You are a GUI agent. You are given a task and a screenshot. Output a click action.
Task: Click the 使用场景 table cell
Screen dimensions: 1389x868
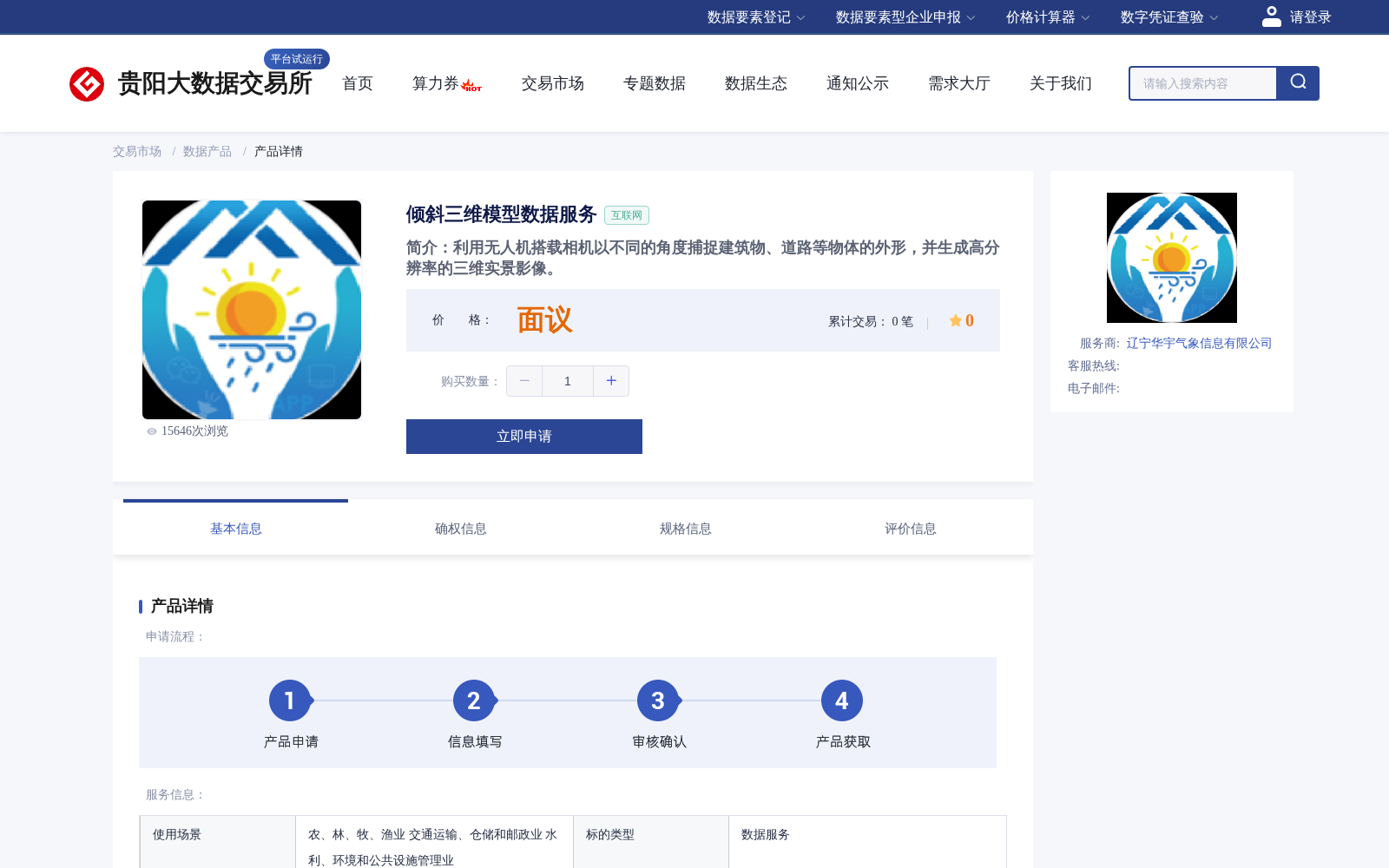[217, 842]
